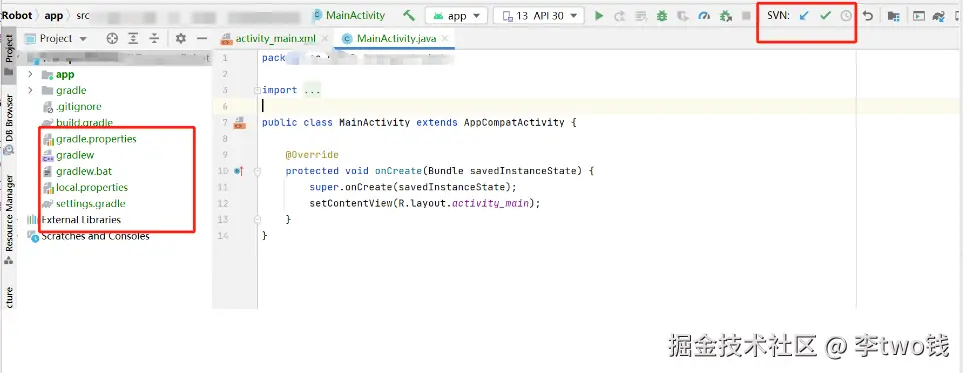The height and width of the screenshot is (373, 963).
Task: Click Attach Debugger to Android Process icon
Action: tap(725, 16)
